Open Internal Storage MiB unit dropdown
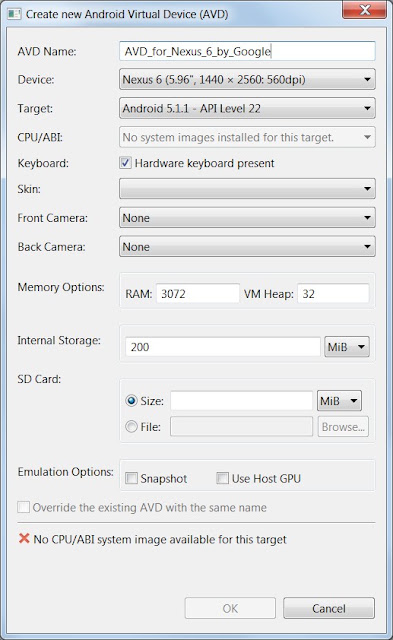393x640 pixels. (347, 347)
